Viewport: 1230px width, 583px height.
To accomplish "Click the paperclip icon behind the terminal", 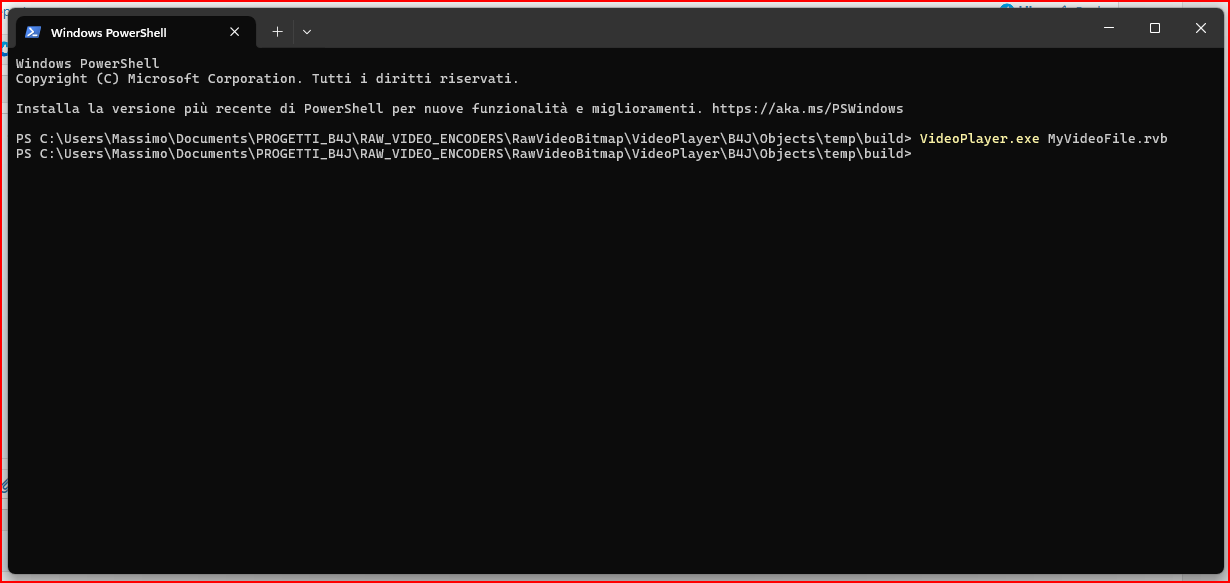I will click(4, 486).
